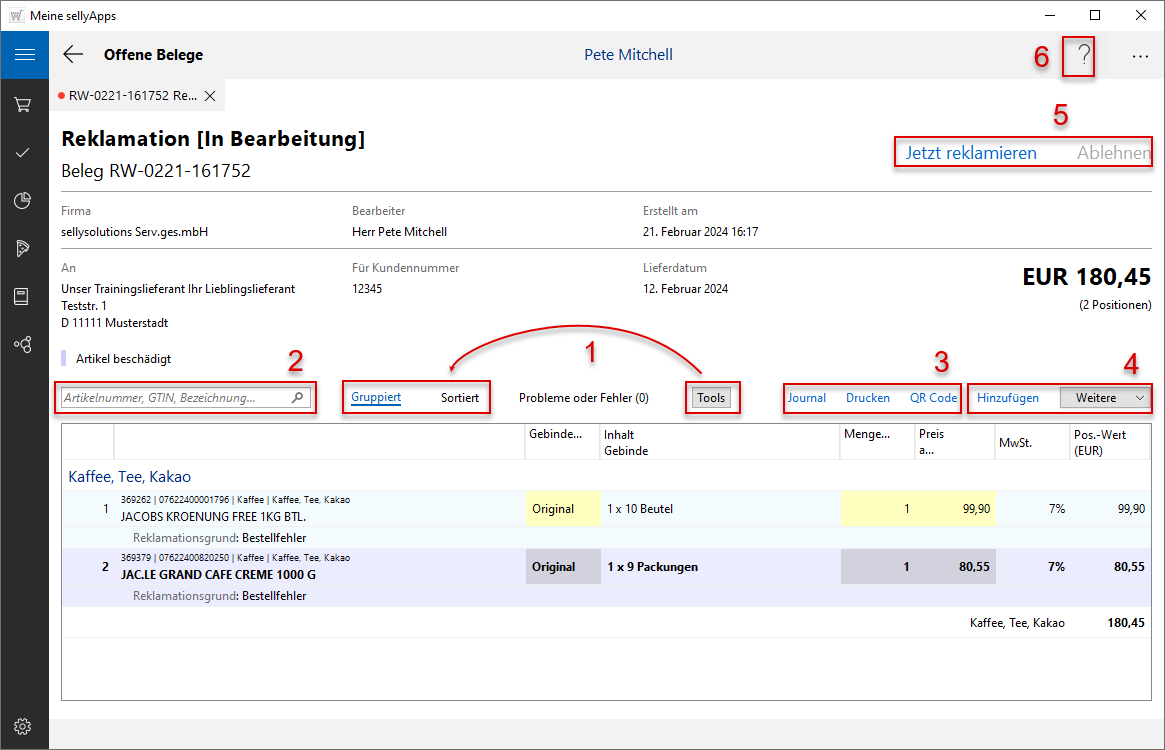The image size is (1165, 750).
Task: Switch to Sortiert view
Action: click(460, 398)
